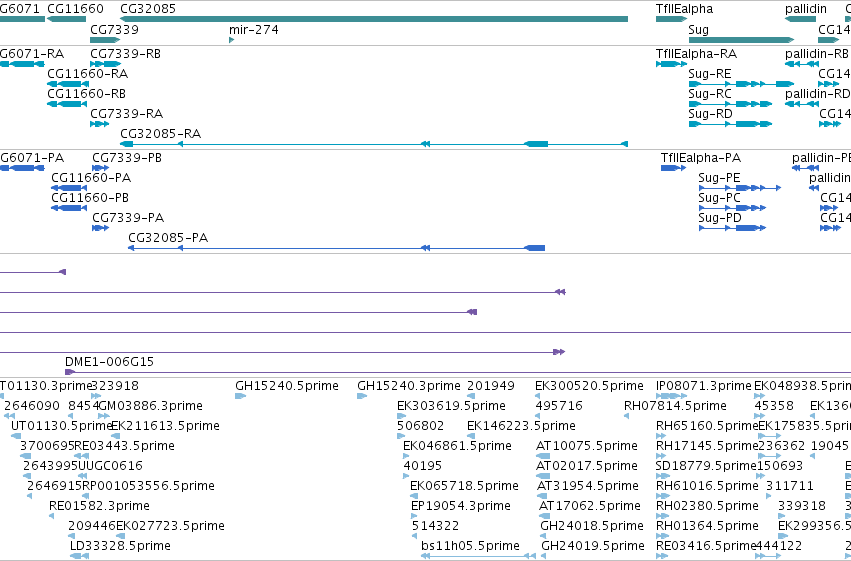
Task: Click EST EK027723.5prime
Action: click(170, 527)
